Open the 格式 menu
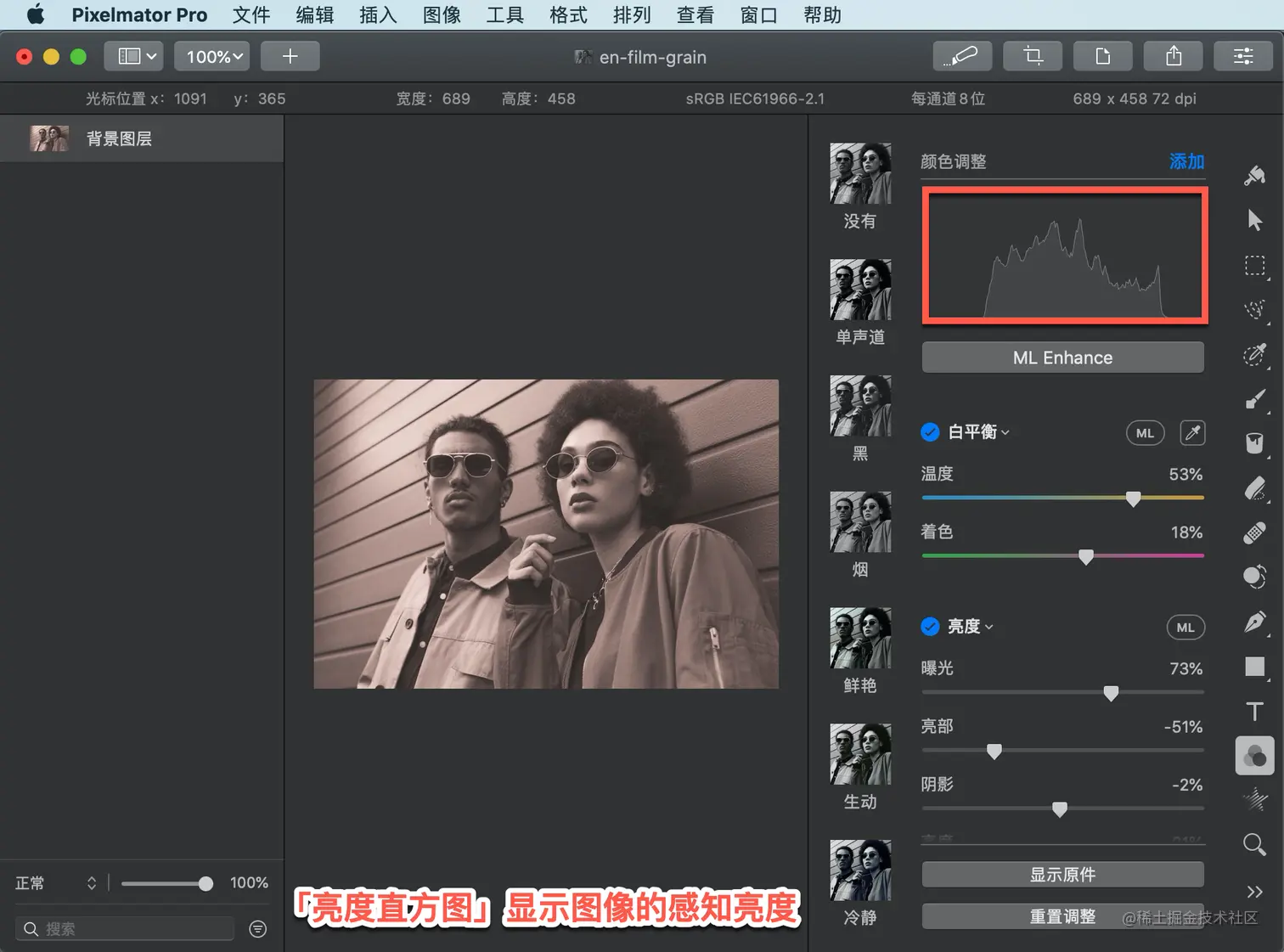 [x=569, y=14]
